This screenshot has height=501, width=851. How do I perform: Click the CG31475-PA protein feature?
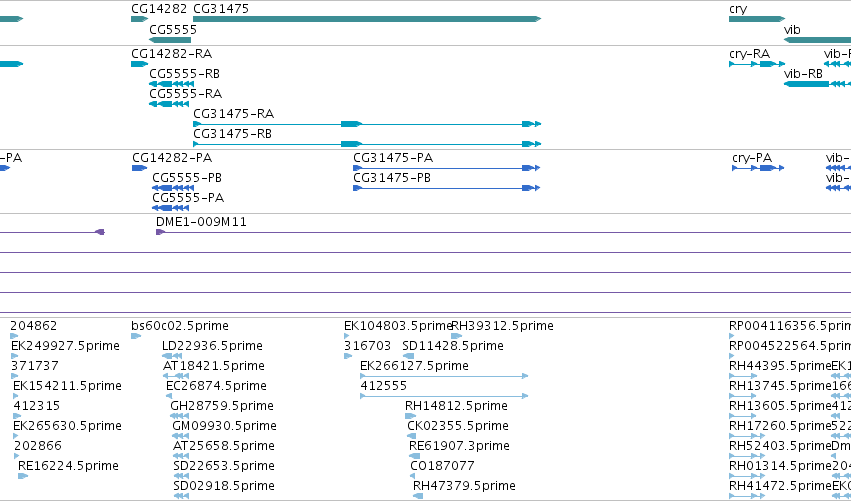pyautogui.click(x=447, y=168)
